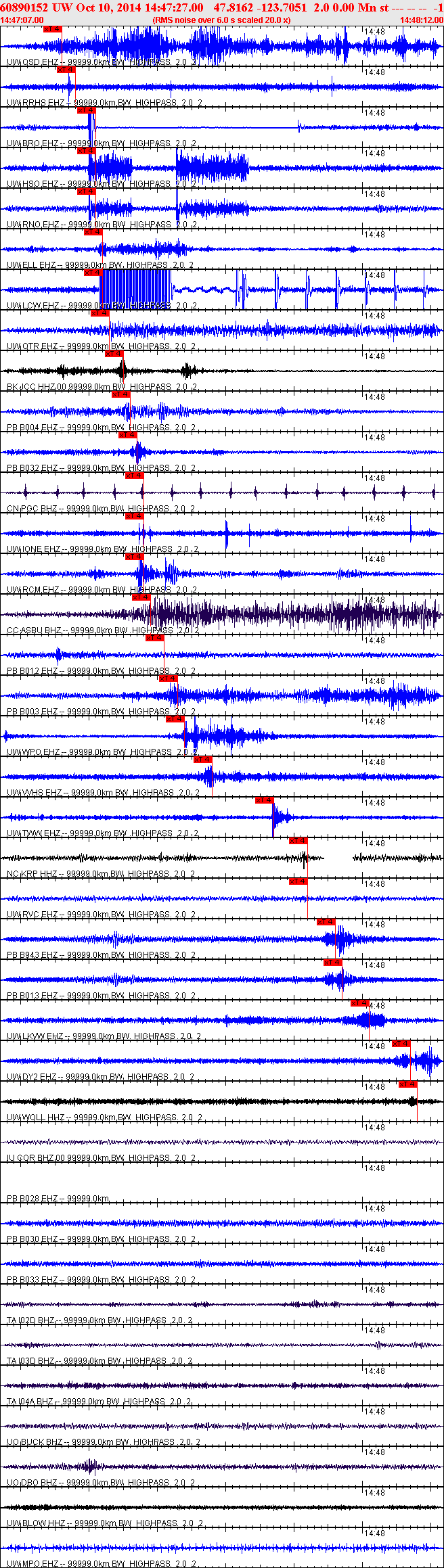Click the red pick marker on HSO trace

click(86, 151)
